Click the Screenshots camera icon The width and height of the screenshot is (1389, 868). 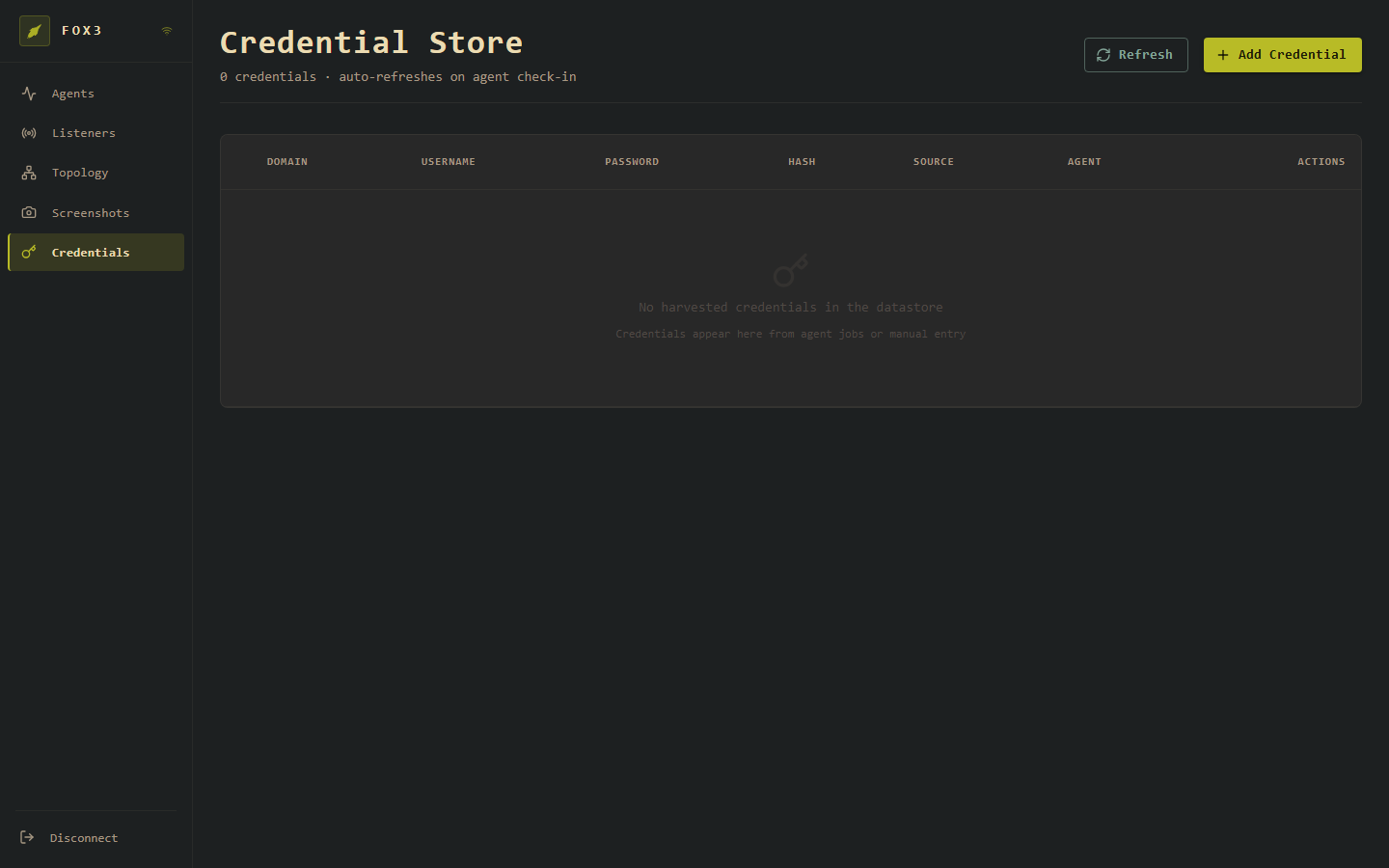click(29, 212)
